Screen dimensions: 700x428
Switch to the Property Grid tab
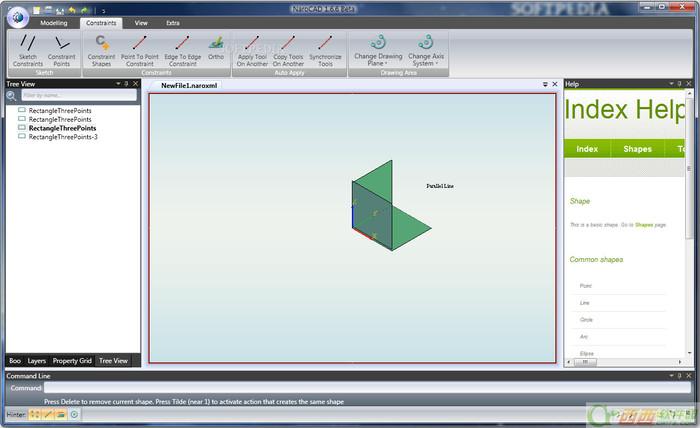(72, 361)
